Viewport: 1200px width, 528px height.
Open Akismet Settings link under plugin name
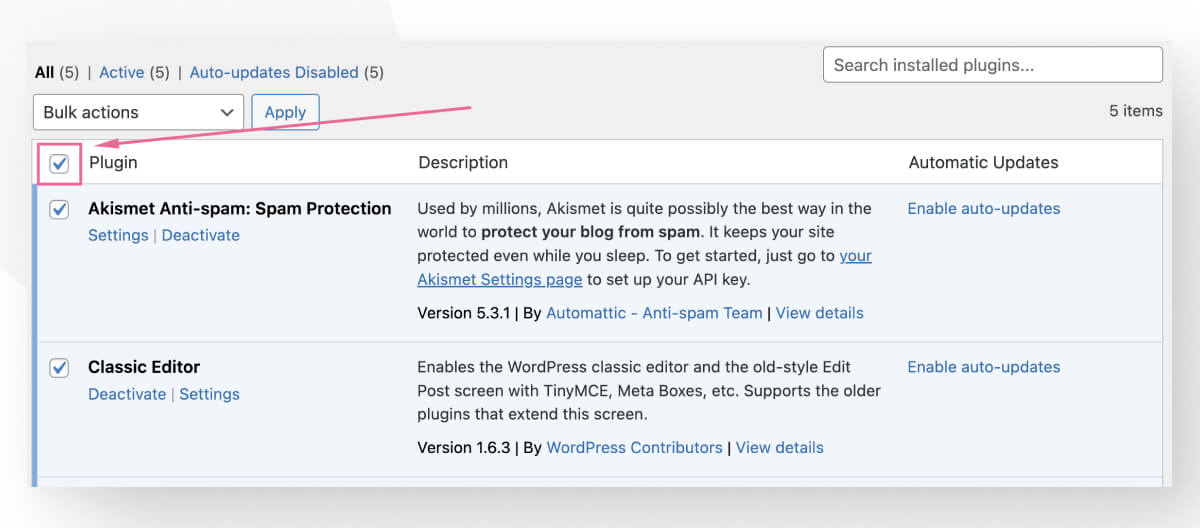click(118, 235)
